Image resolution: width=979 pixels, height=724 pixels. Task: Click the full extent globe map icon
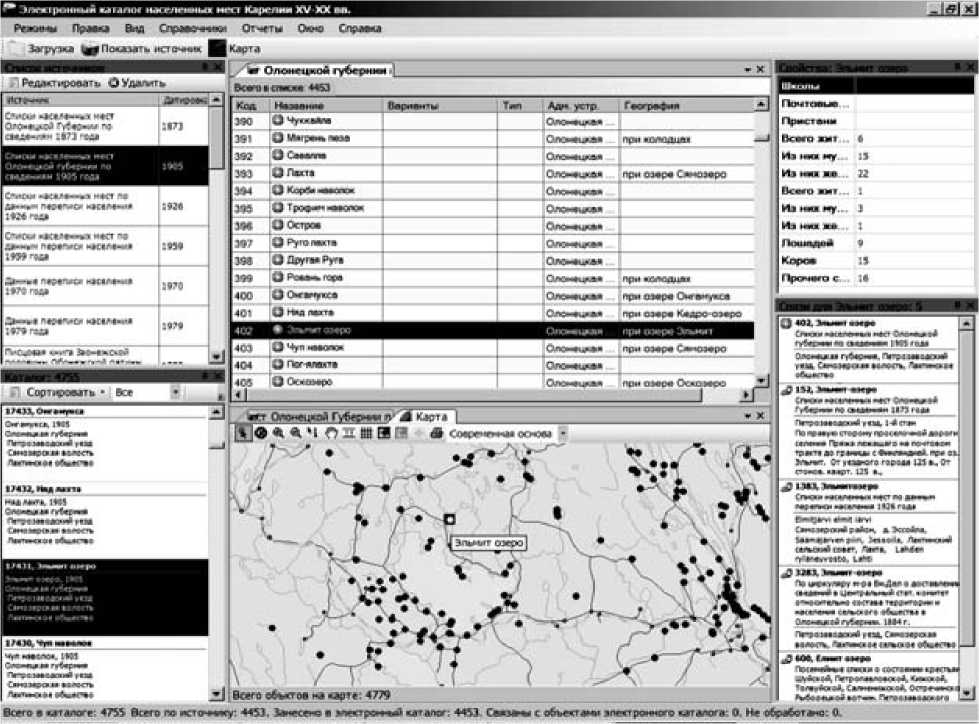261,433
